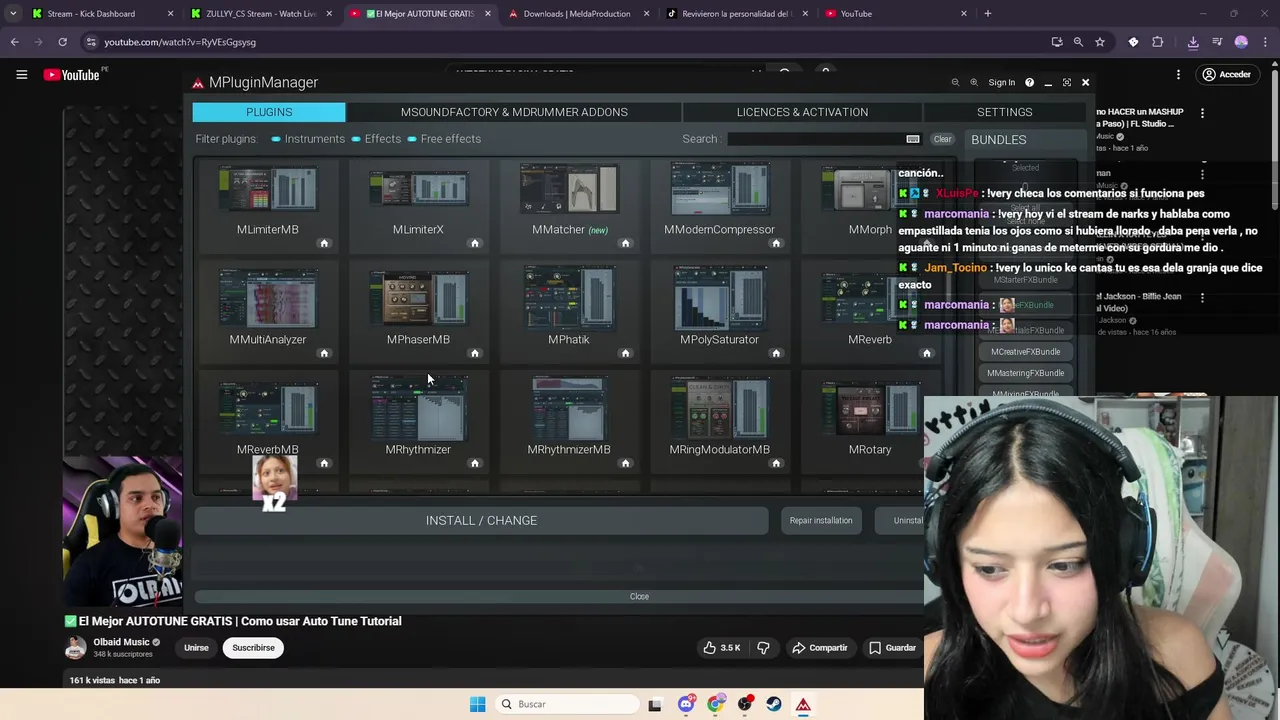Click the home icon under MPhaserMB

475,353
